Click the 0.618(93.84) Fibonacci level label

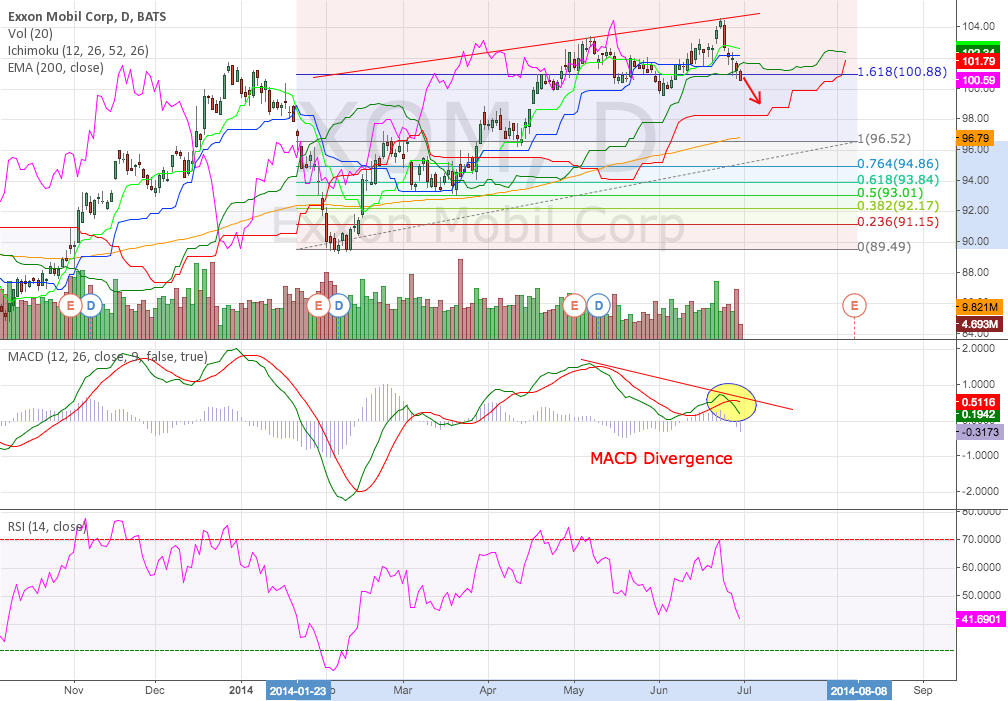(898, 179)
